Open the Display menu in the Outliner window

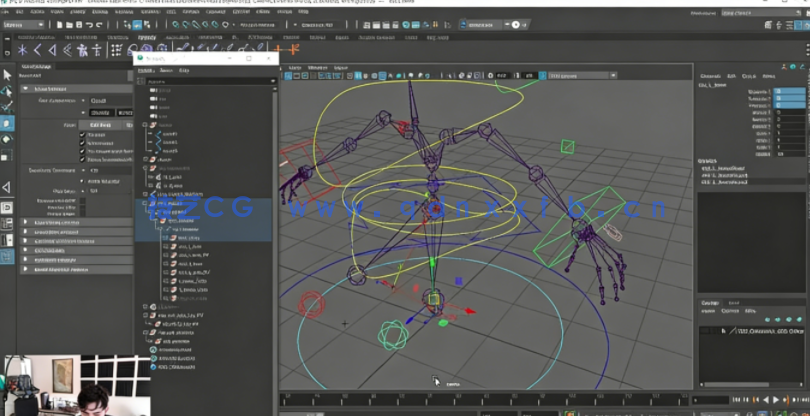[146, 71]
